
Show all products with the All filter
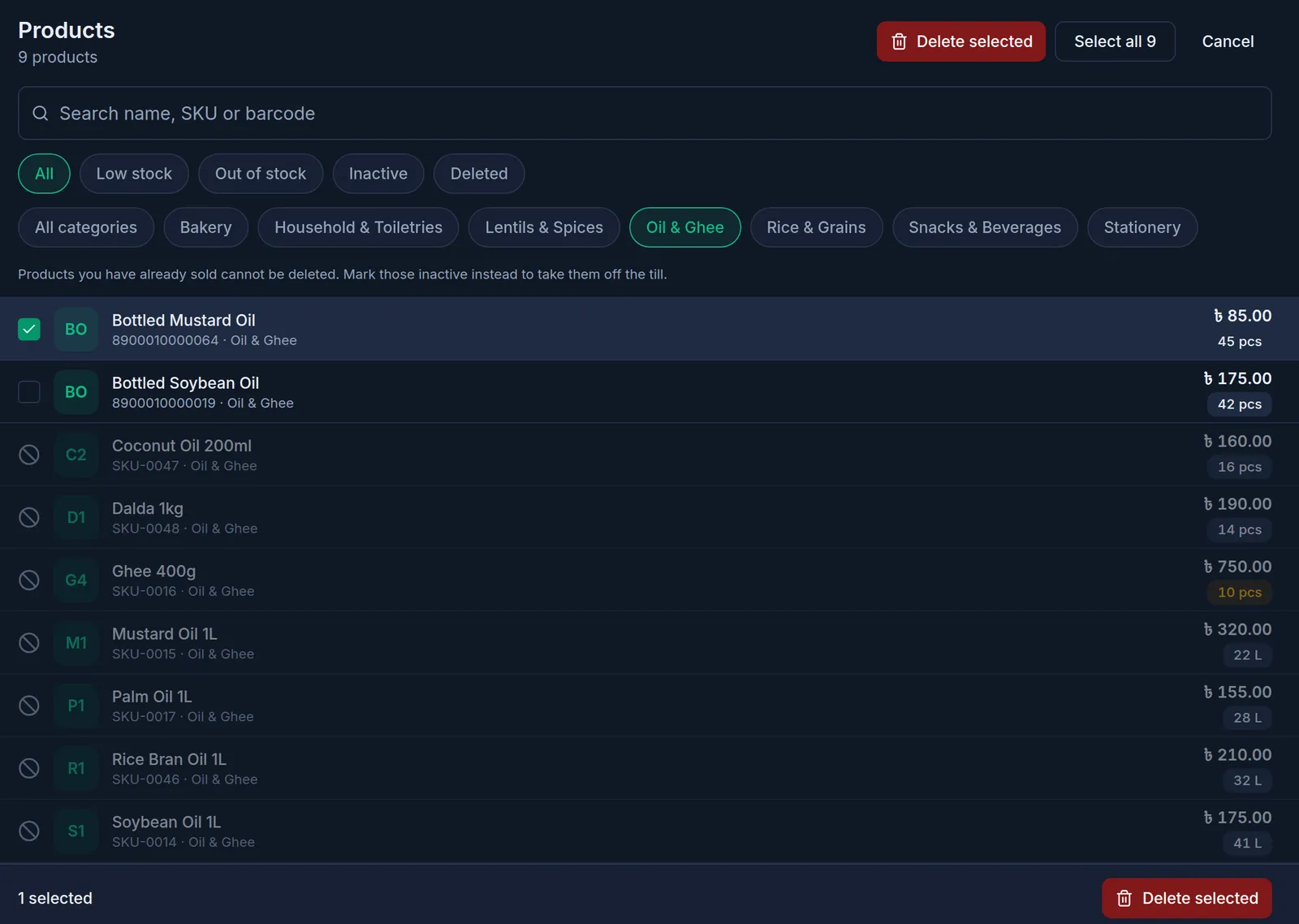click(x=44, y=174)
